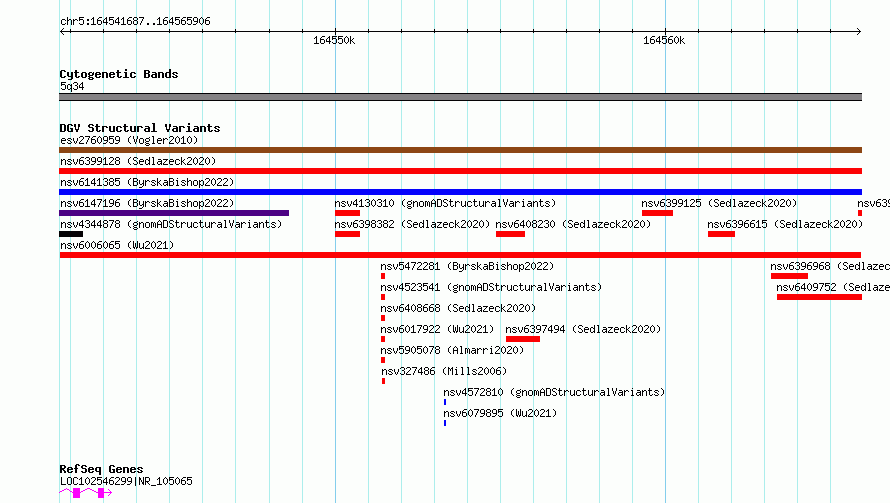Click the 164560k ruler tick label
The width and height of the screenshot is (890, 503).
click(x=664, y=40)
